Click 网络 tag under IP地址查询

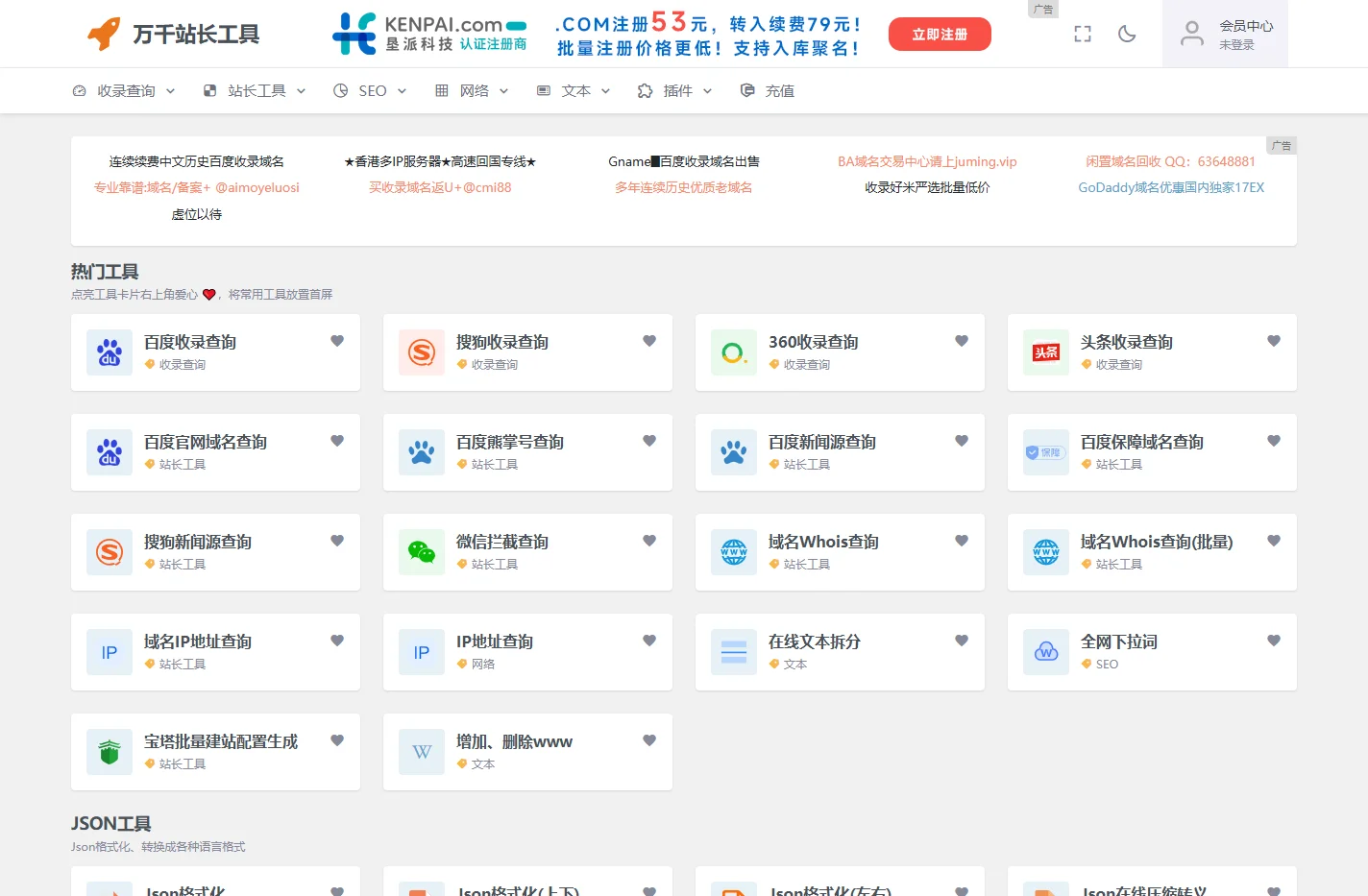[483, 664]
